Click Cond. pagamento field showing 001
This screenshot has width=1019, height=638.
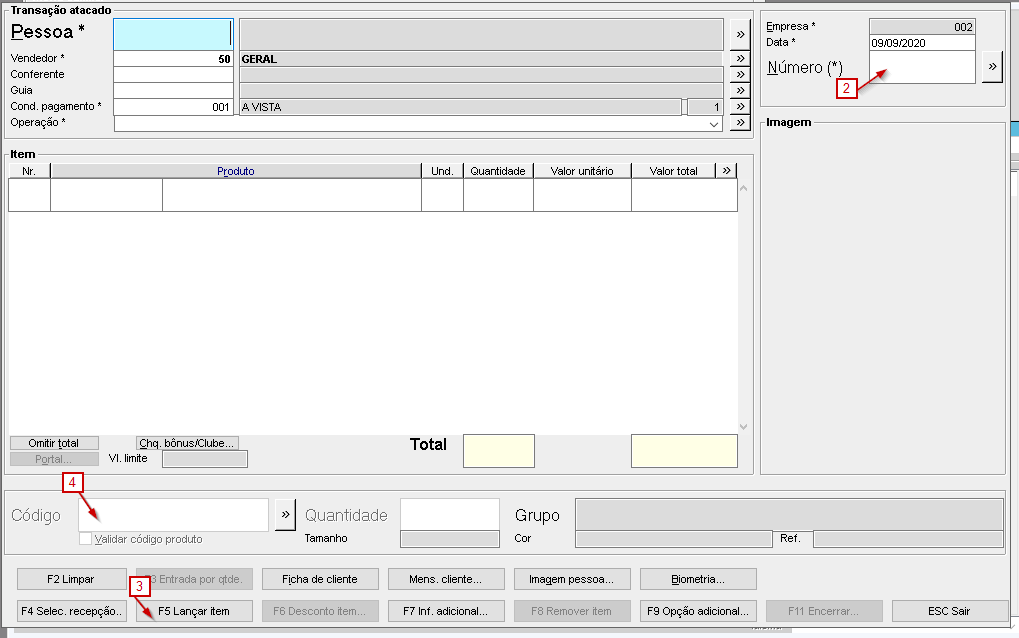tap(173, 107)
